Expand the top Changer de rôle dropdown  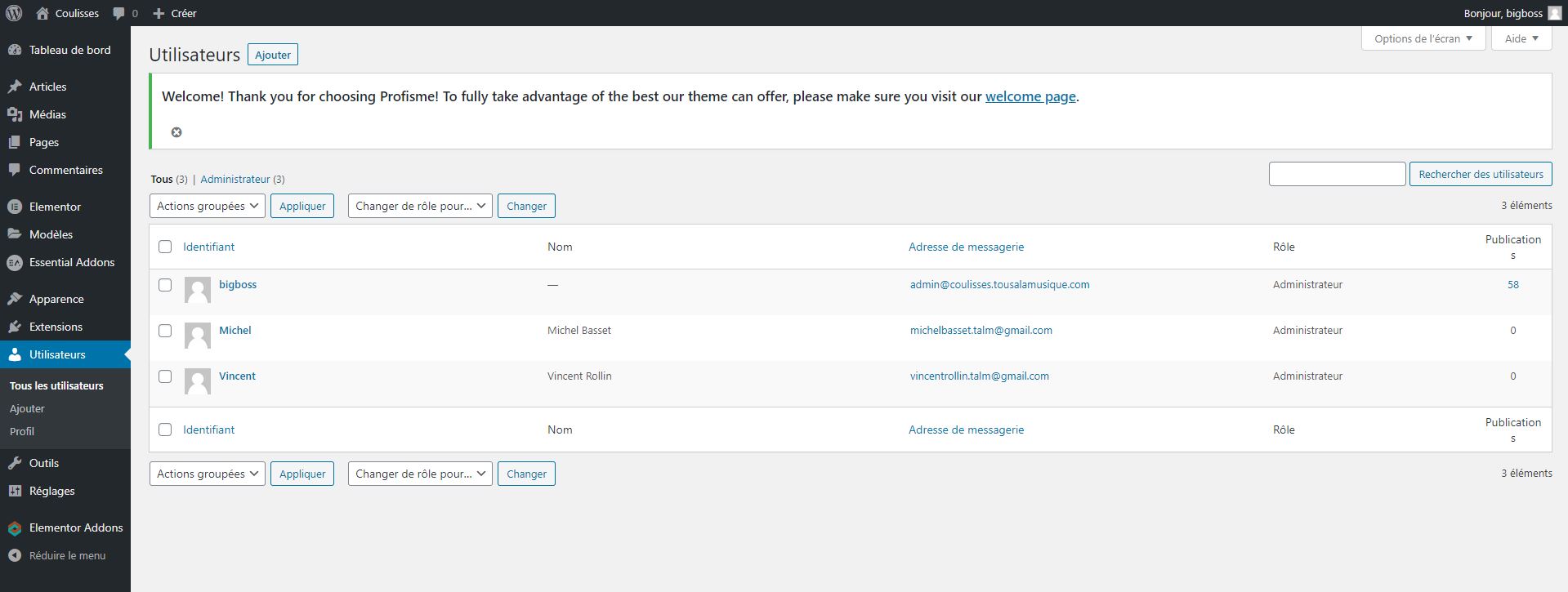pyautogui.click(x=420, y=206)
